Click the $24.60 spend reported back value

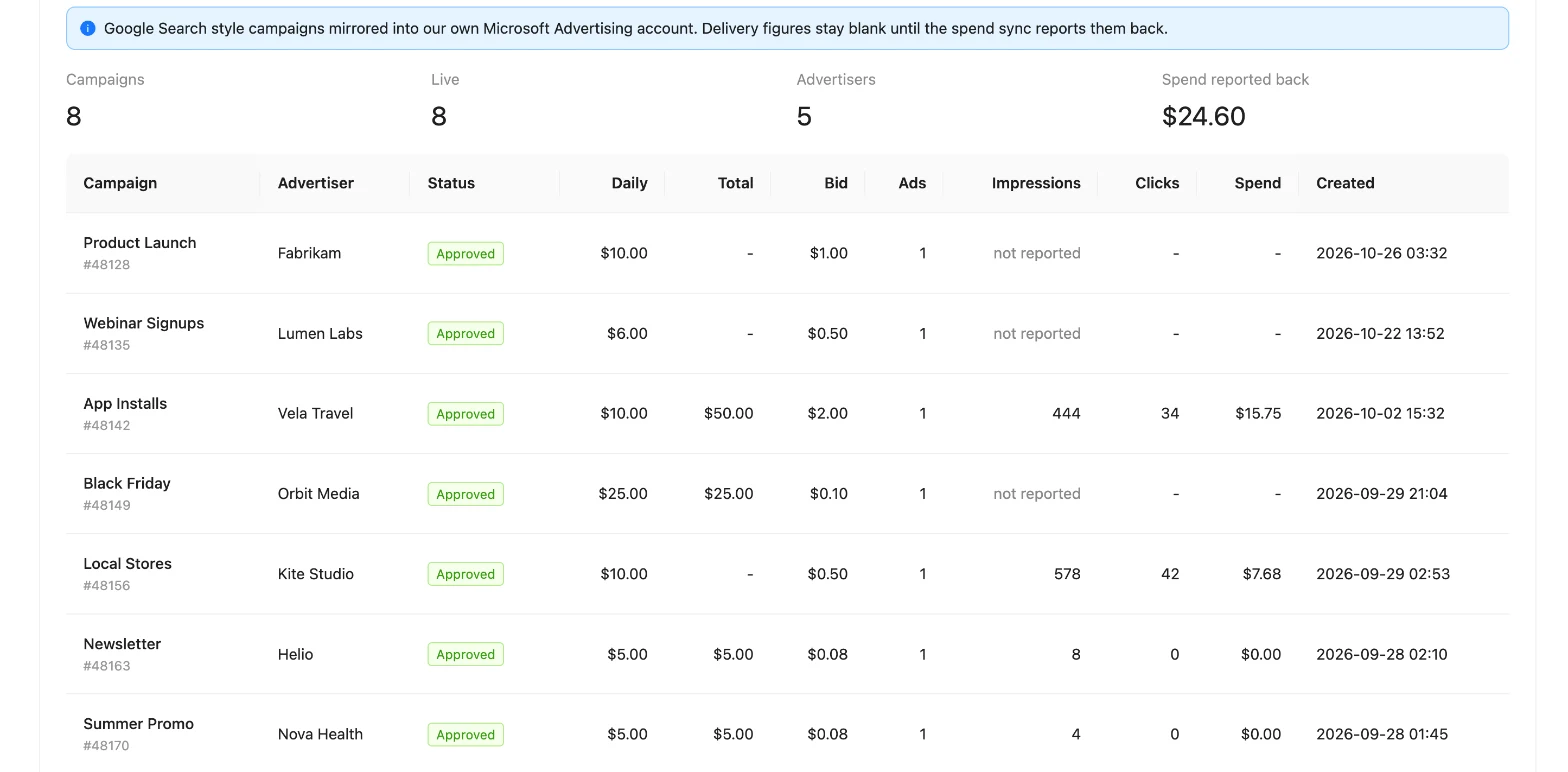pyautogui.click(x=1203, y=116)
